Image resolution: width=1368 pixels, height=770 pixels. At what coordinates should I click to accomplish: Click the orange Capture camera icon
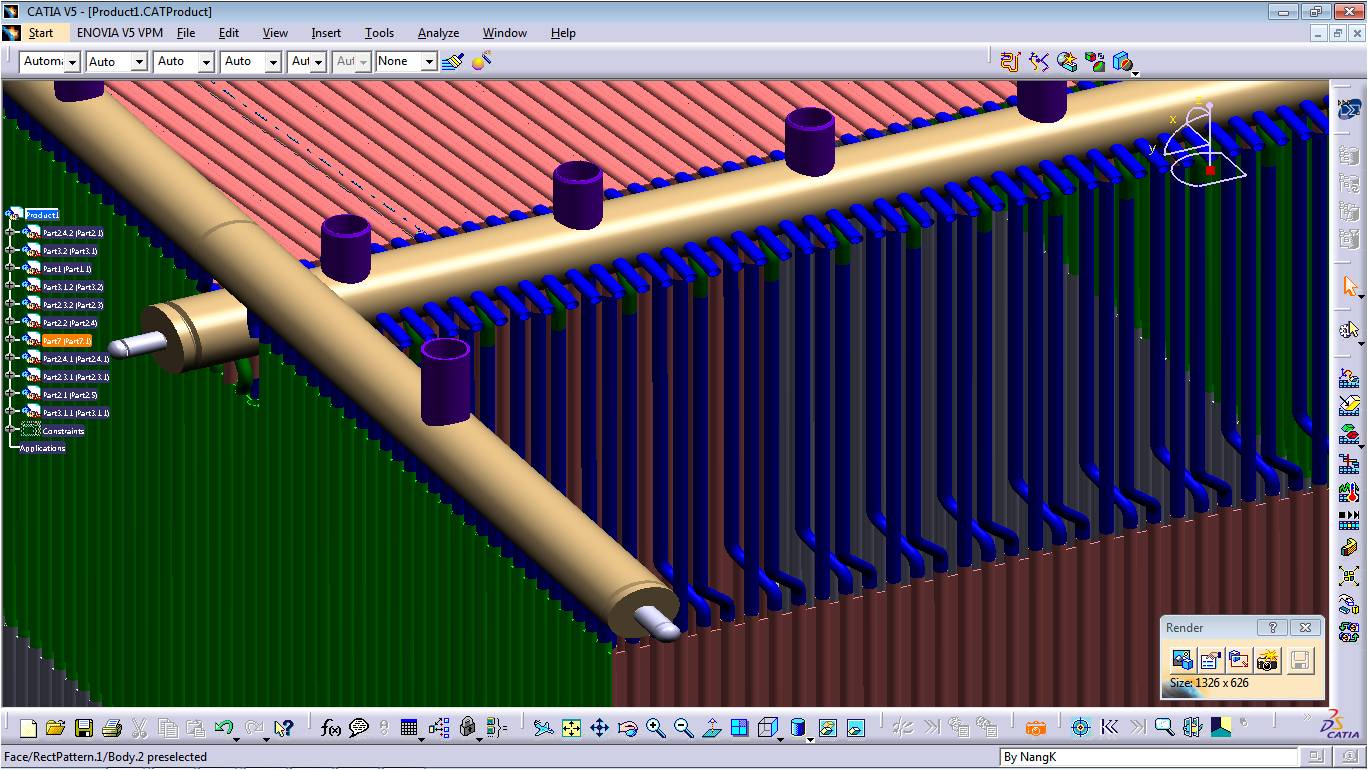pos(1036,728)
